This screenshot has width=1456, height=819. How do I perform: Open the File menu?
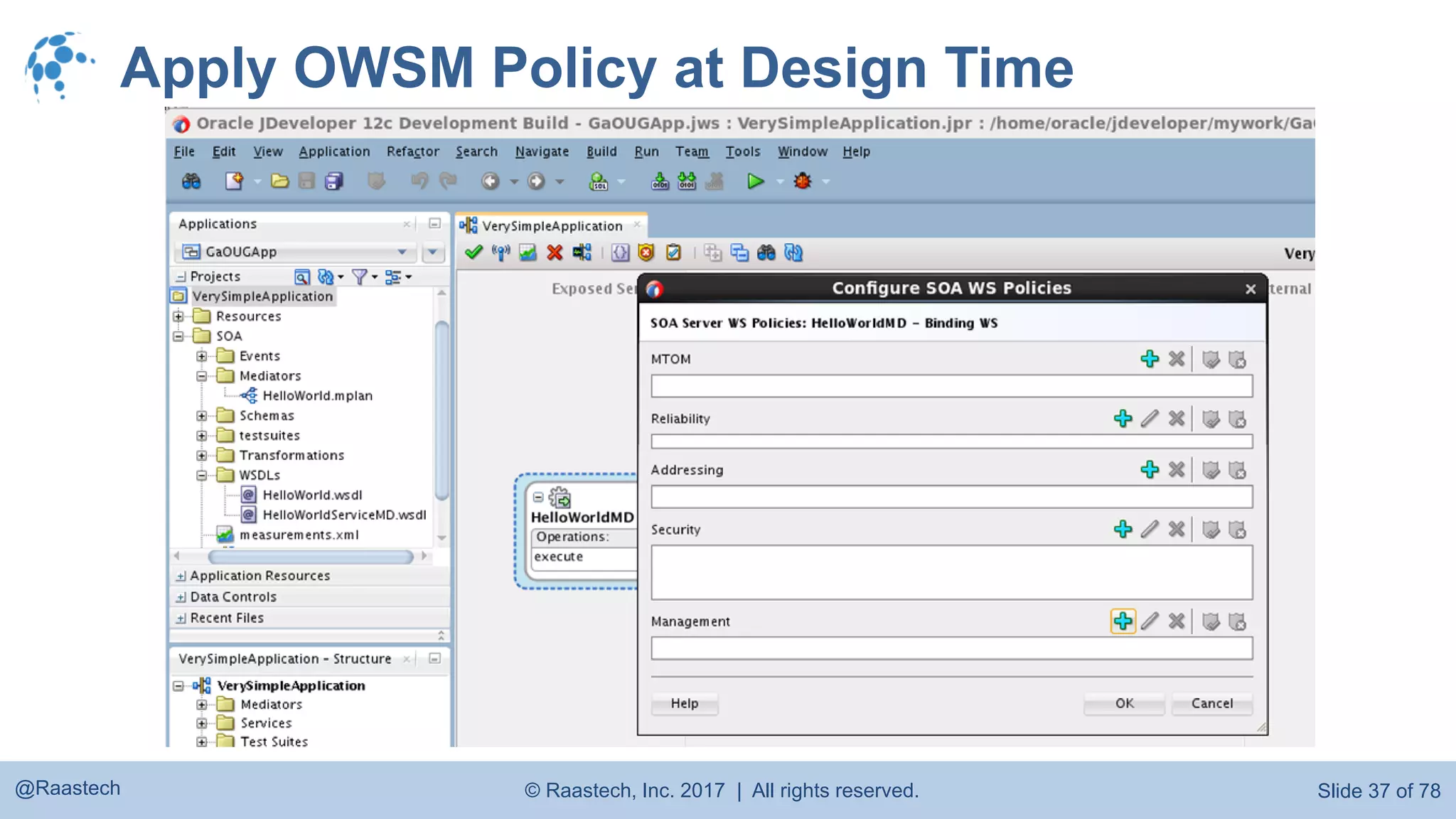(x=184, y=151)
